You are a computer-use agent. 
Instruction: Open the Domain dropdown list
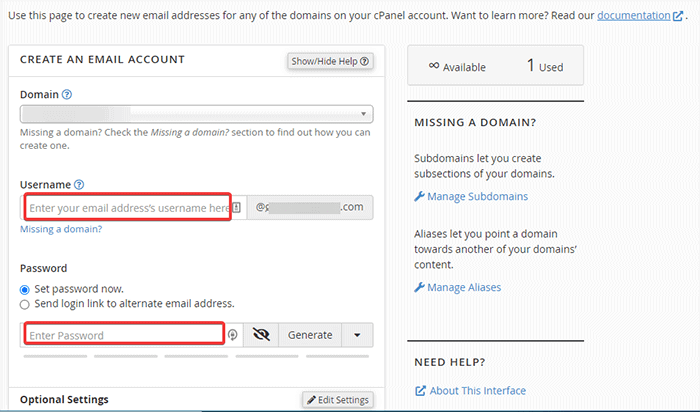(196, 114)
